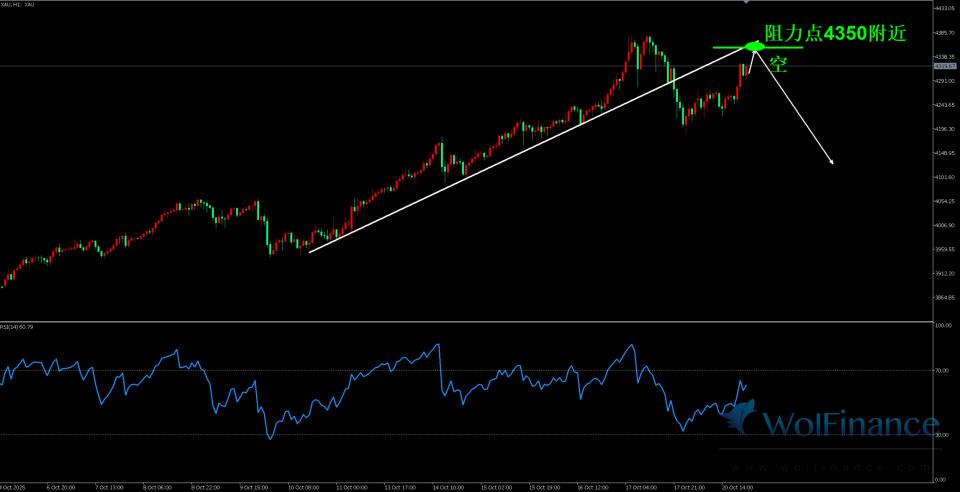The image size is (960, 492).
Task: Click the WolFinance brand name text
Action: (851, 425)
